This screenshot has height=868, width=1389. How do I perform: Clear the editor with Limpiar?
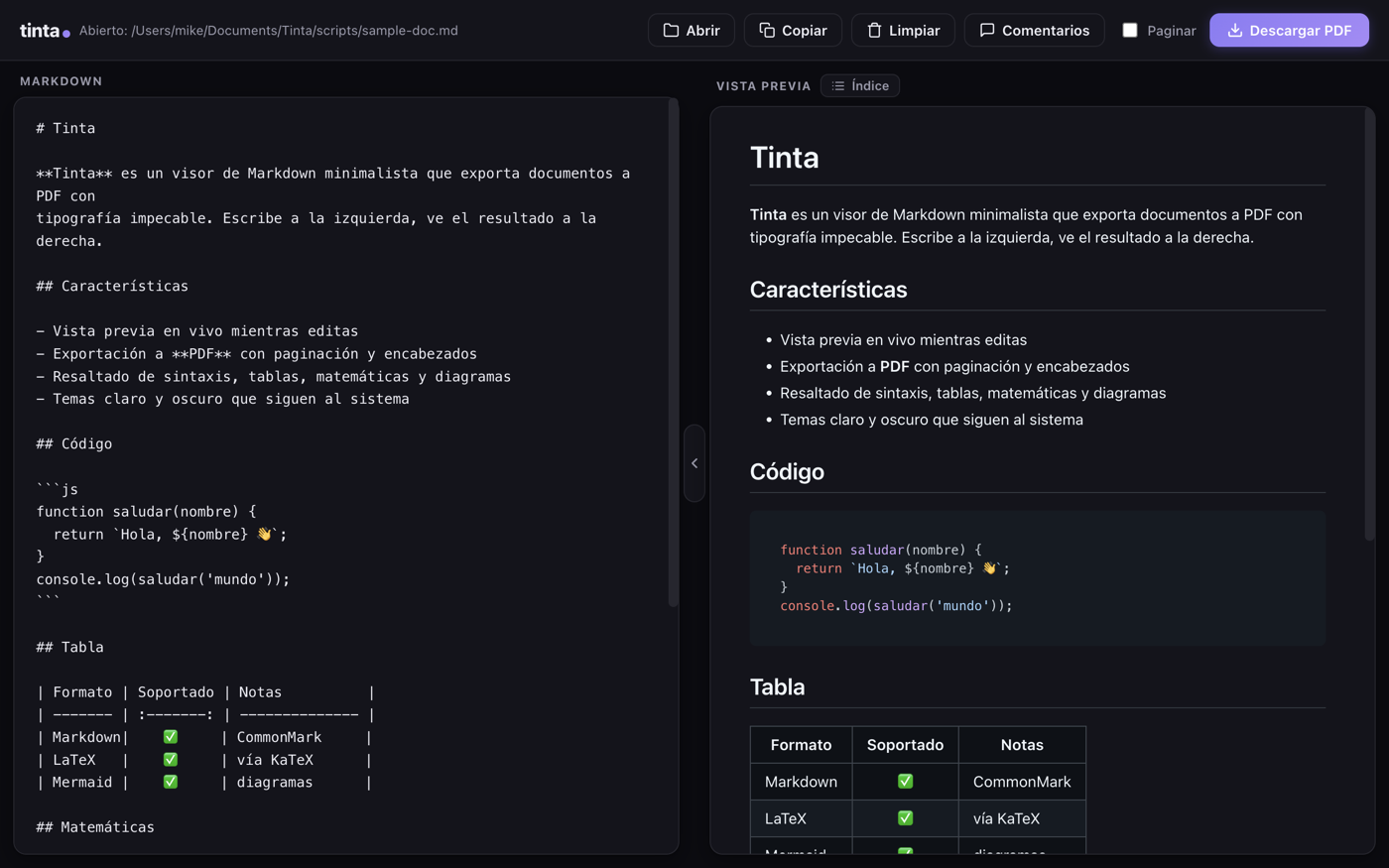(903, 31)
